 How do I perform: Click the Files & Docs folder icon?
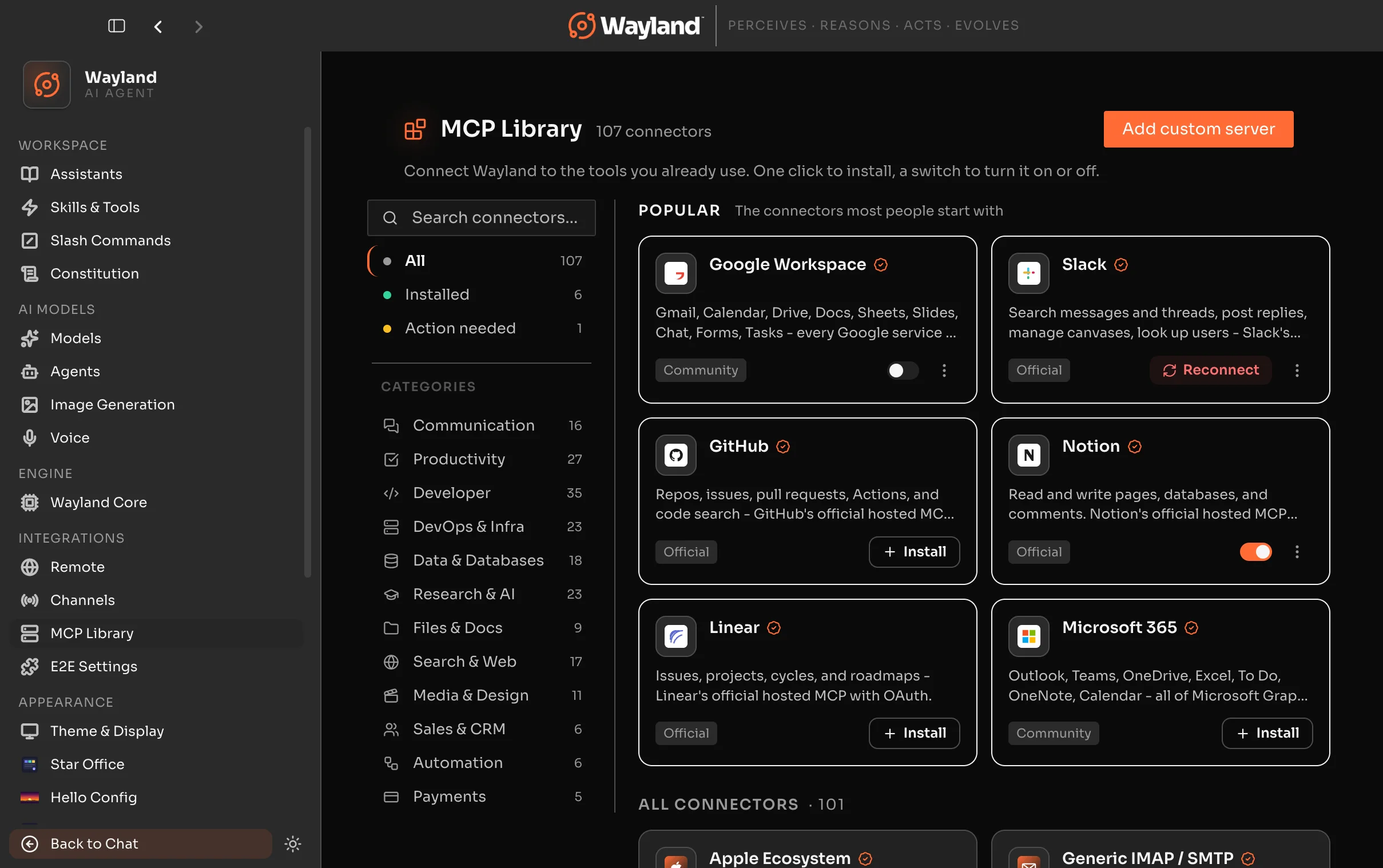click(x=391, y=628)
